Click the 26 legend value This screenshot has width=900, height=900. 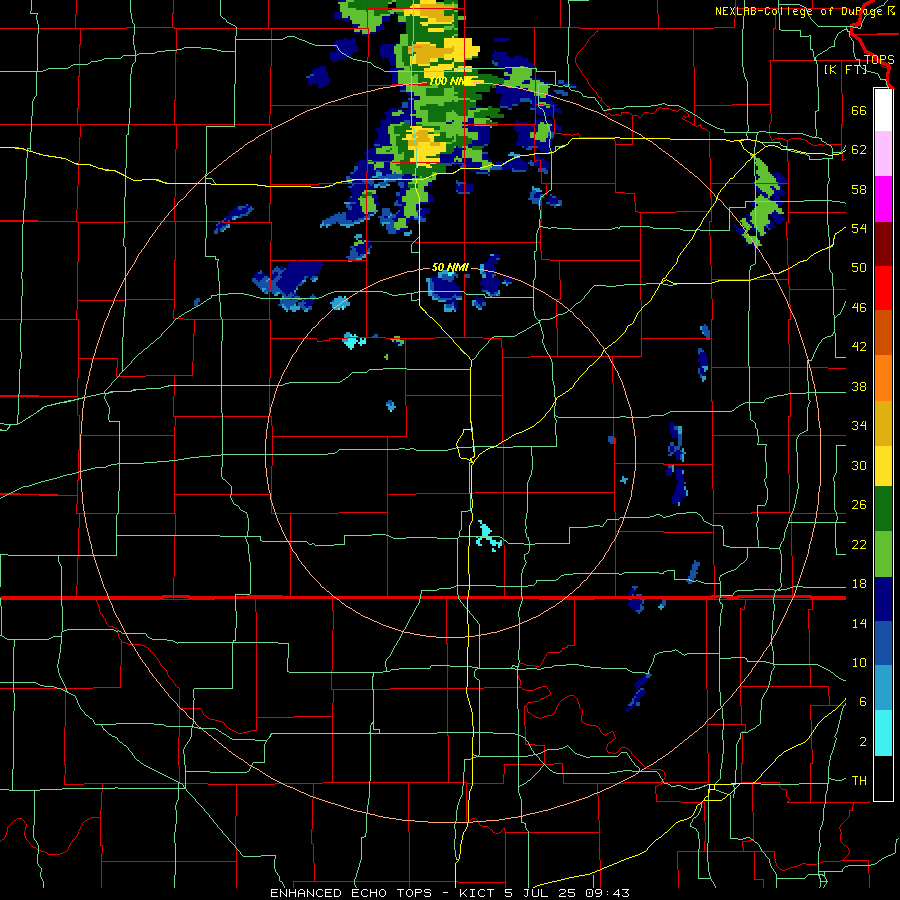point(859,505)
